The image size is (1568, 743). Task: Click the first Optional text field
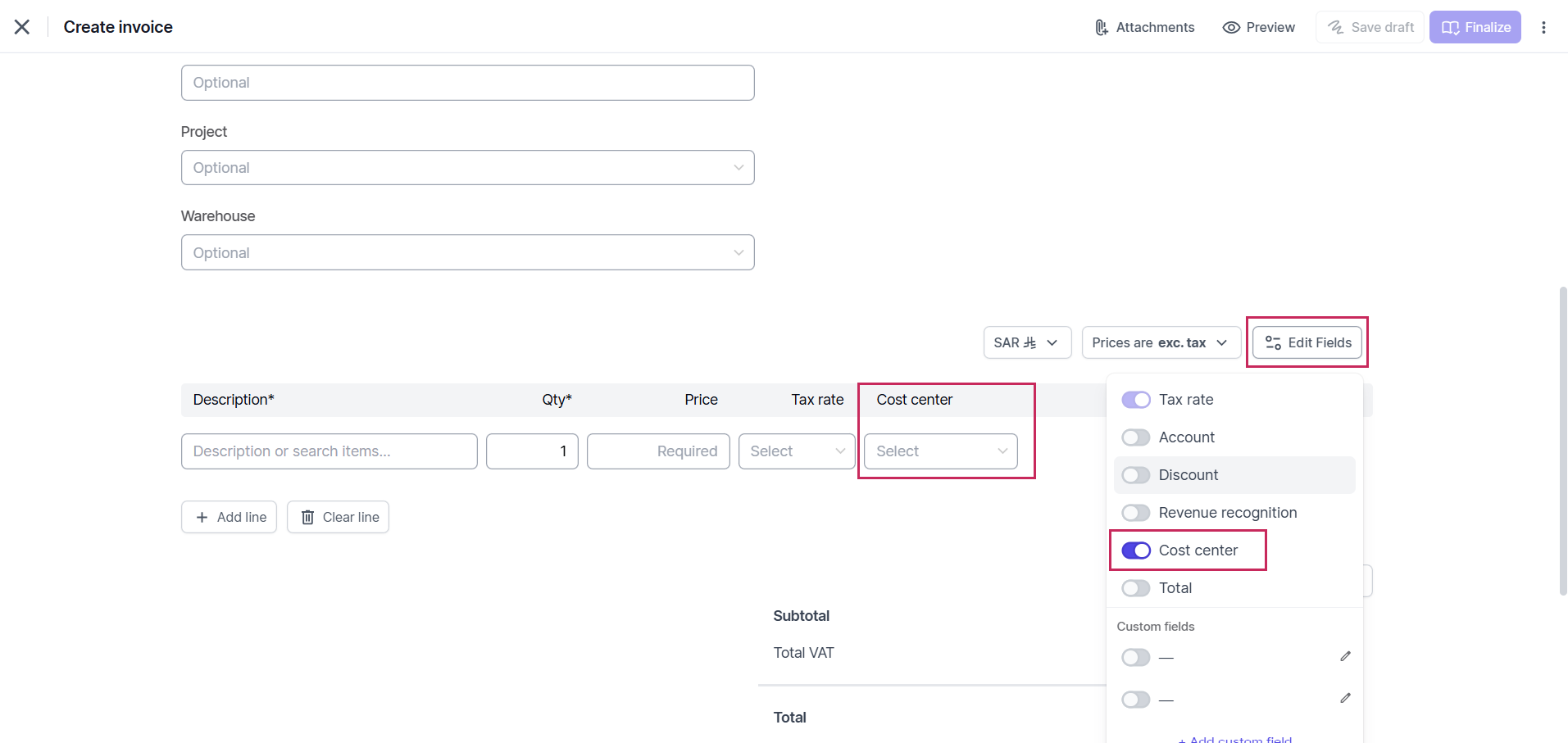(x=467, y=83)
